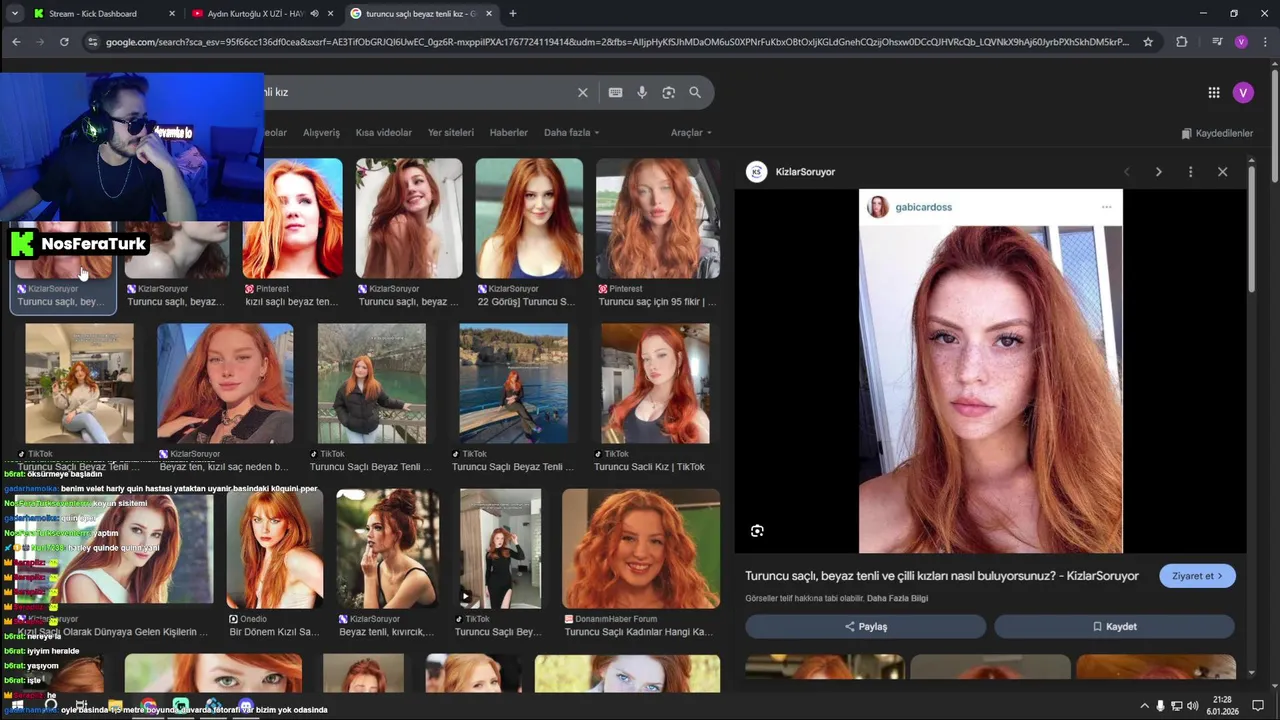
Task: Mute the YouTube tab audio icon
Action: coord(314,14)
